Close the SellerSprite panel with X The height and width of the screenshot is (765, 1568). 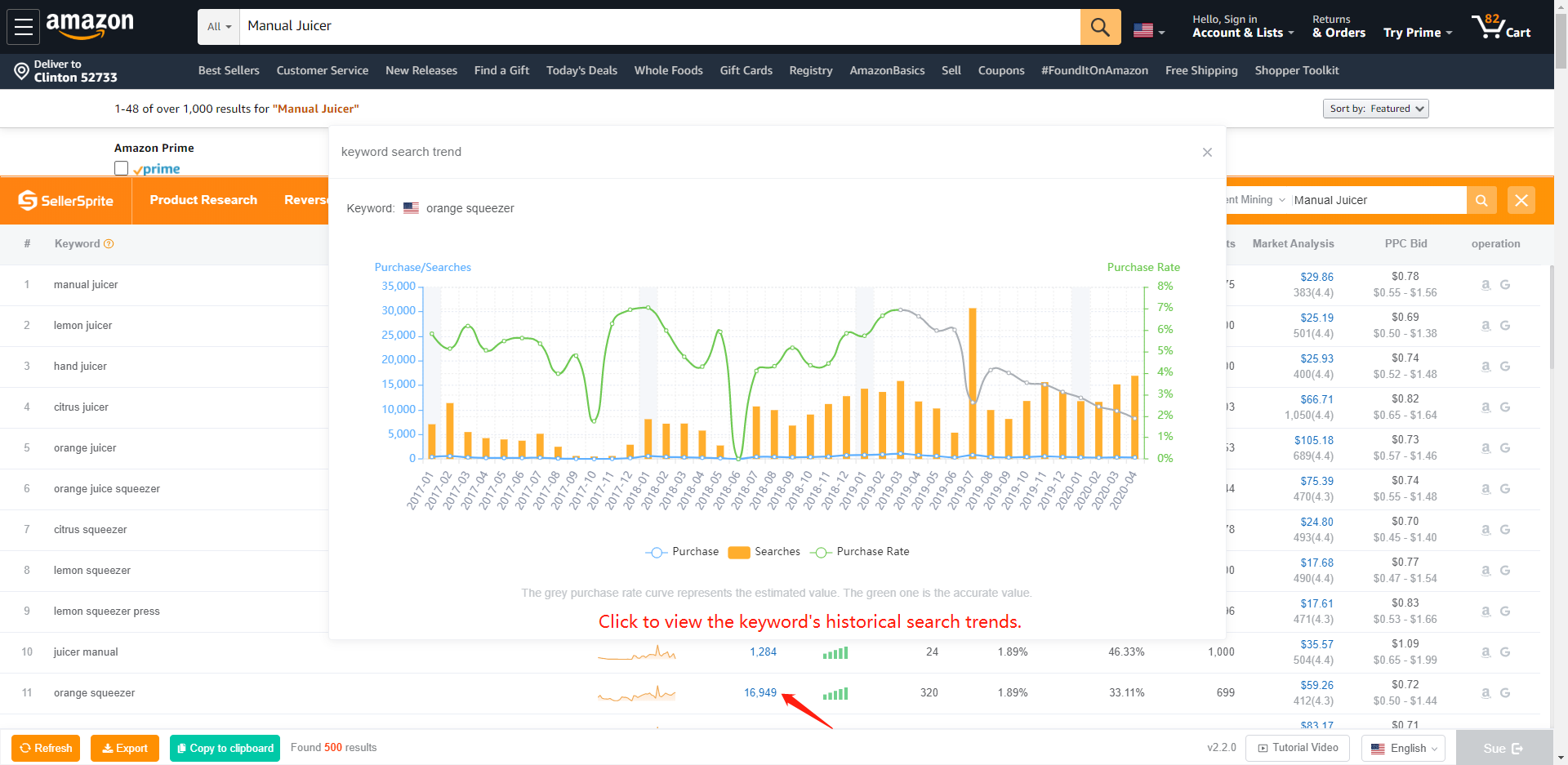pos(1521,200)
